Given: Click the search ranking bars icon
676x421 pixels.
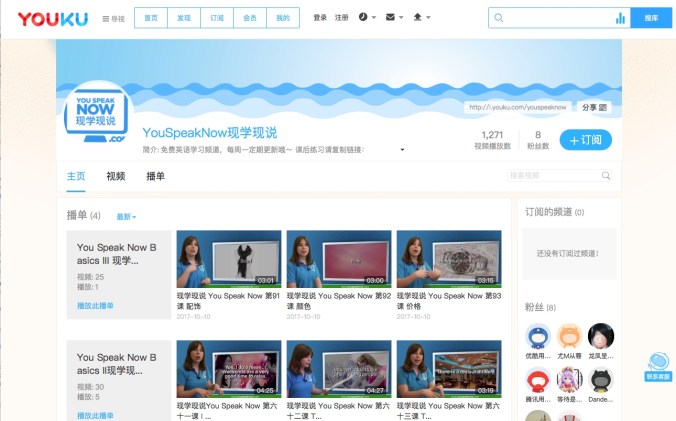Looking at the screenshot, I should (620, 18).
